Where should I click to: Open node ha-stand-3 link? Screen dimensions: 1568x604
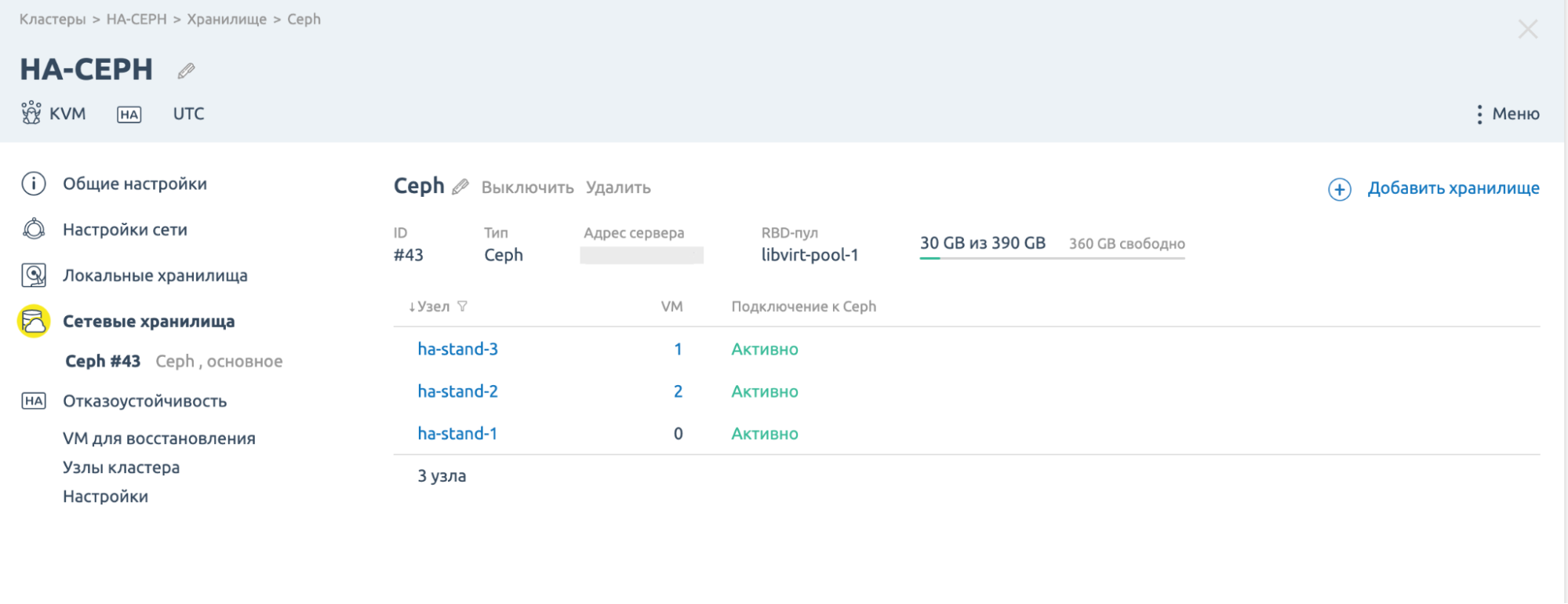457,349
